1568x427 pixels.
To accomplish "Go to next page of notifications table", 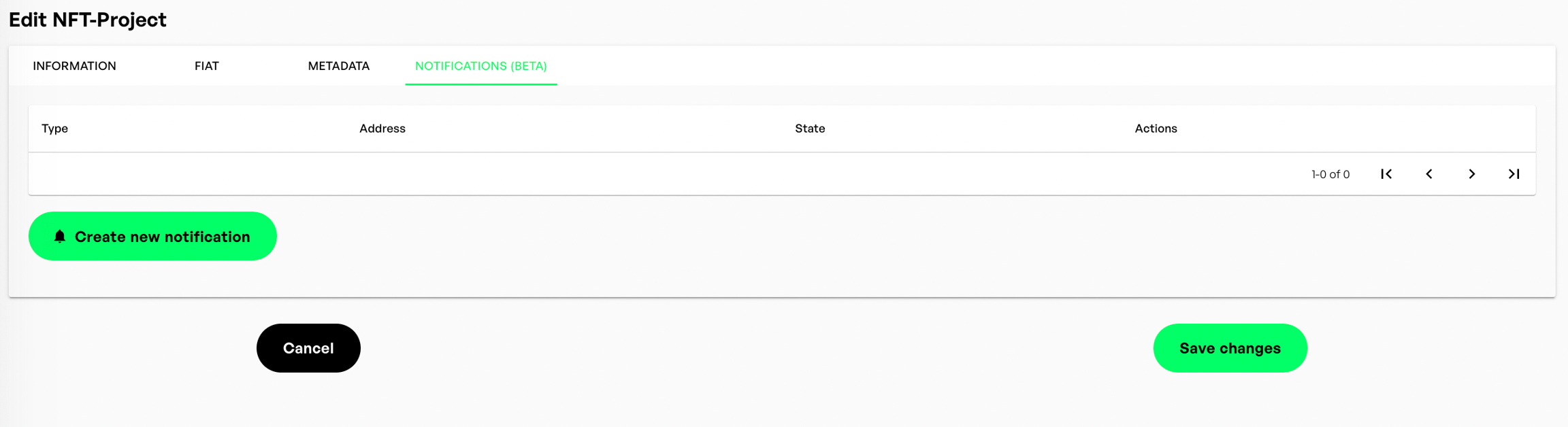I will [x=1471, y=174].
